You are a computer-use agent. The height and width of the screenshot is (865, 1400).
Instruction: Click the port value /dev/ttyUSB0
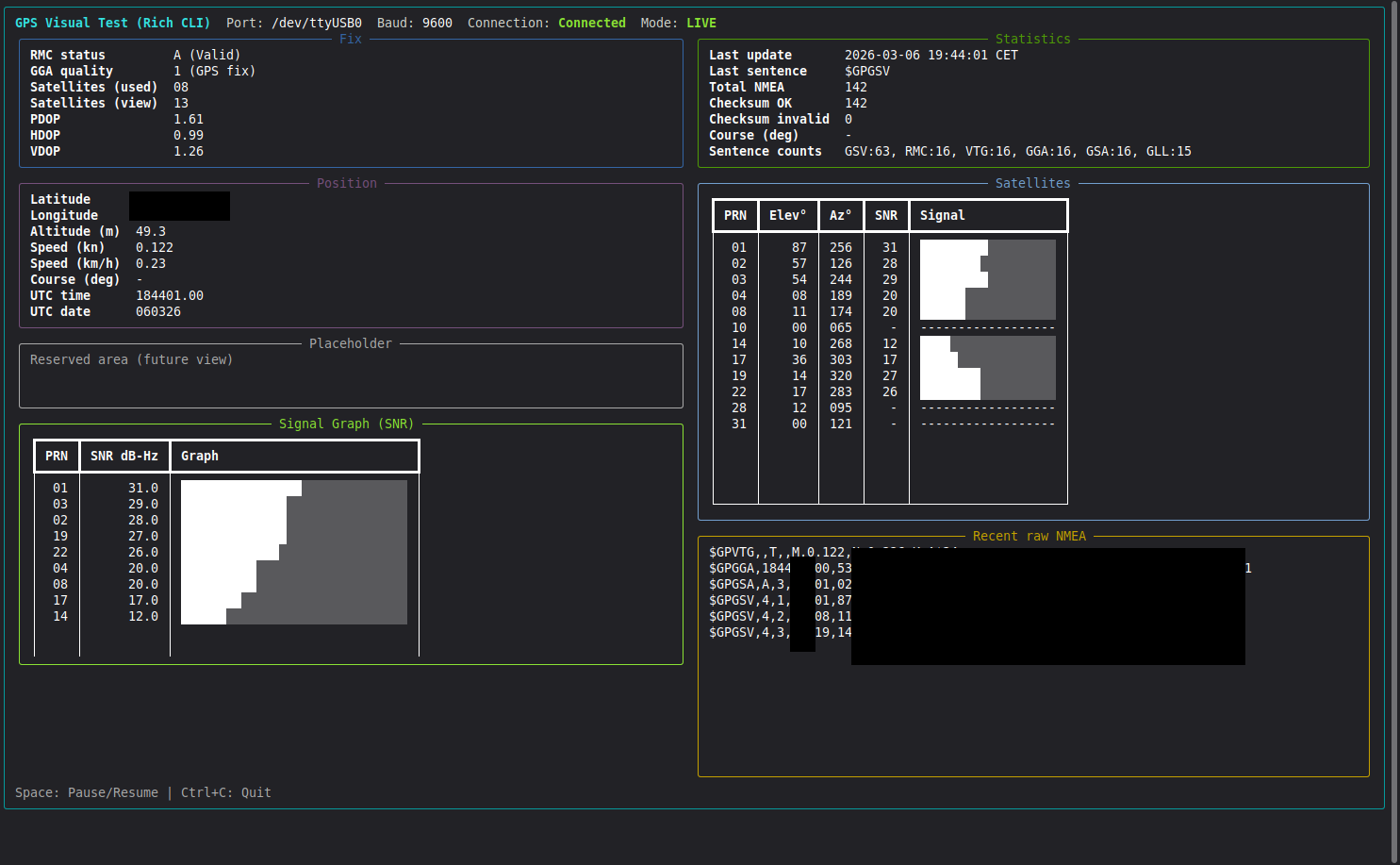317,23
